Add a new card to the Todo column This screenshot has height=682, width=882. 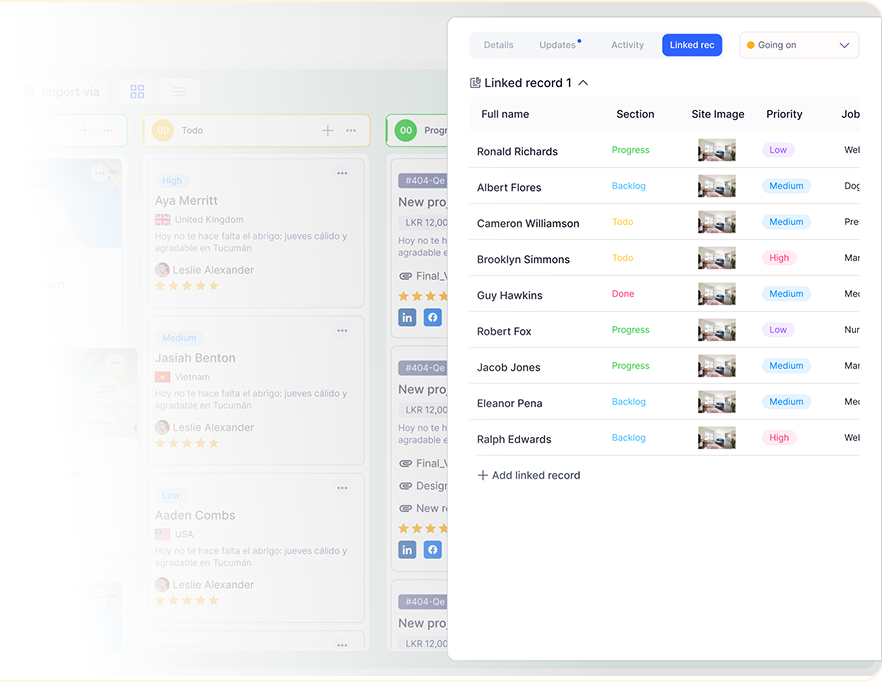click(327, 130)
